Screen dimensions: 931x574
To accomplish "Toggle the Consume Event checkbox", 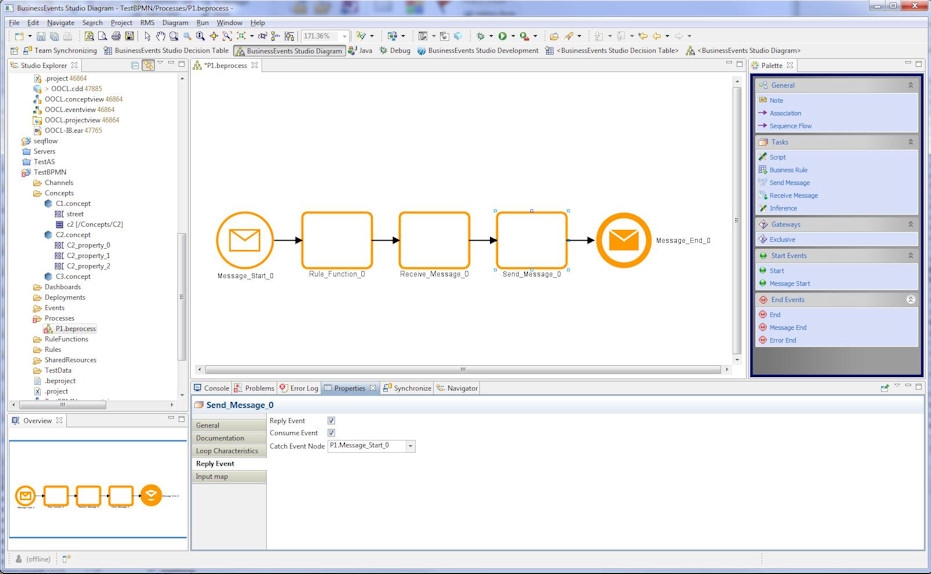I will [x=331, y=433].
